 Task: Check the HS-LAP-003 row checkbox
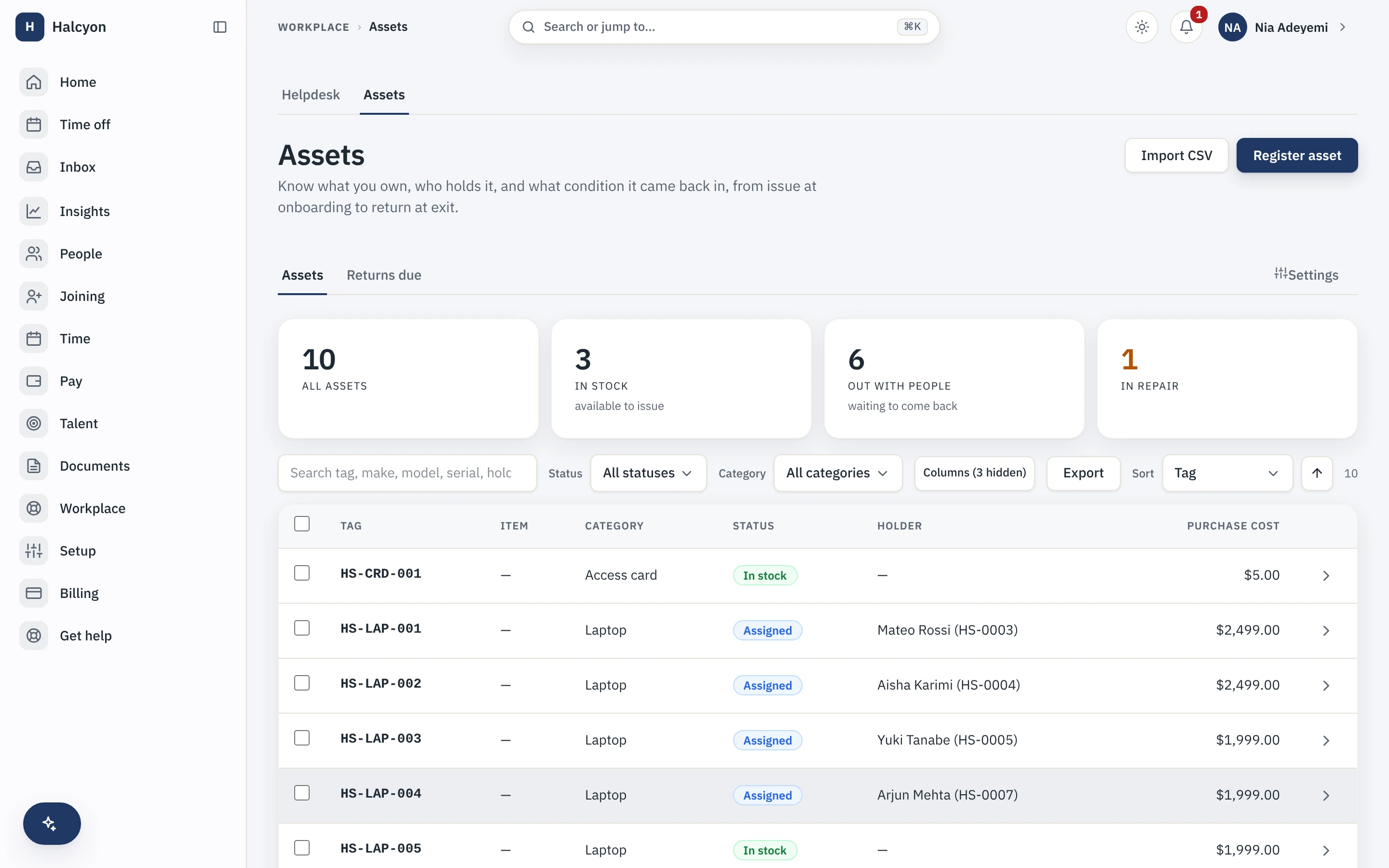302,738
